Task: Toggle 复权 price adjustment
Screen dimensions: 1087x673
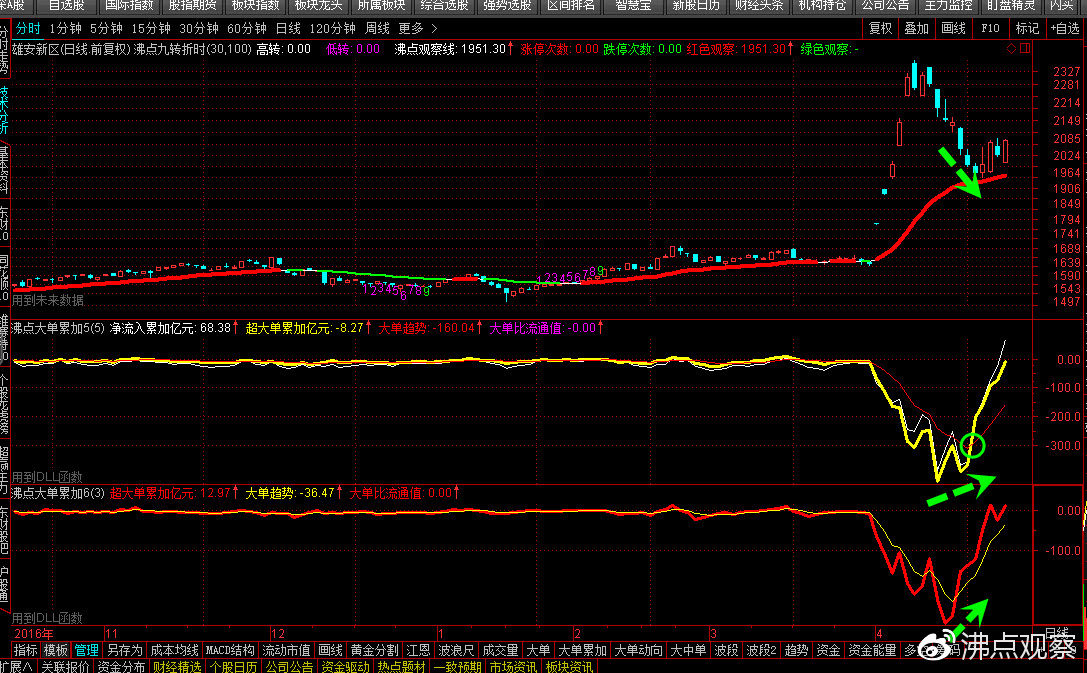Action: pyautogui.click(x=880, y=28)
